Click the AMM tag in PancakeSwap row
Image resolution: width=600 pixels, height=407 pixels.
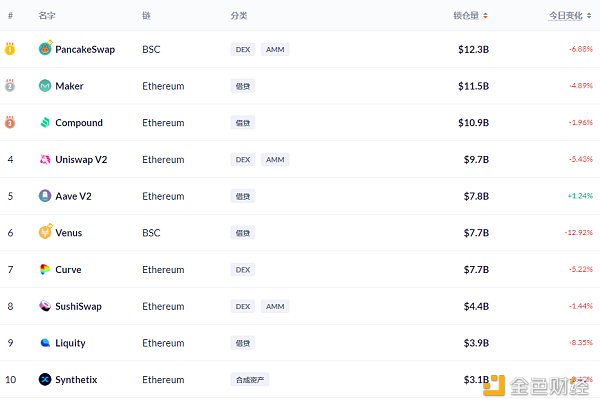point(275,49)
